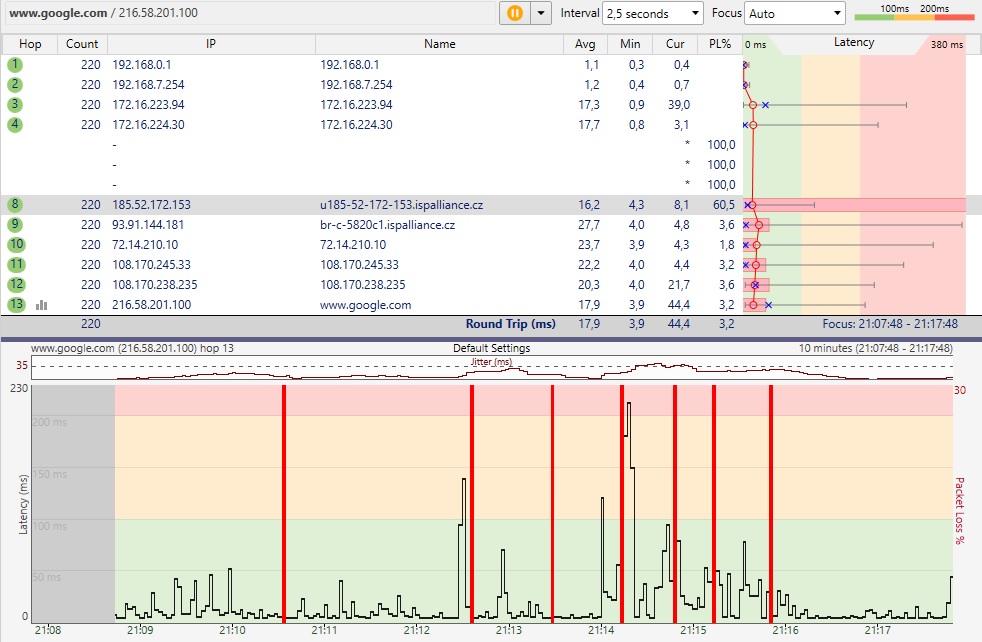The width and height of the screenshot is (982, 642).
Task: Click the PL% column header
Action: pyautogui.click(x=720, y=44)
